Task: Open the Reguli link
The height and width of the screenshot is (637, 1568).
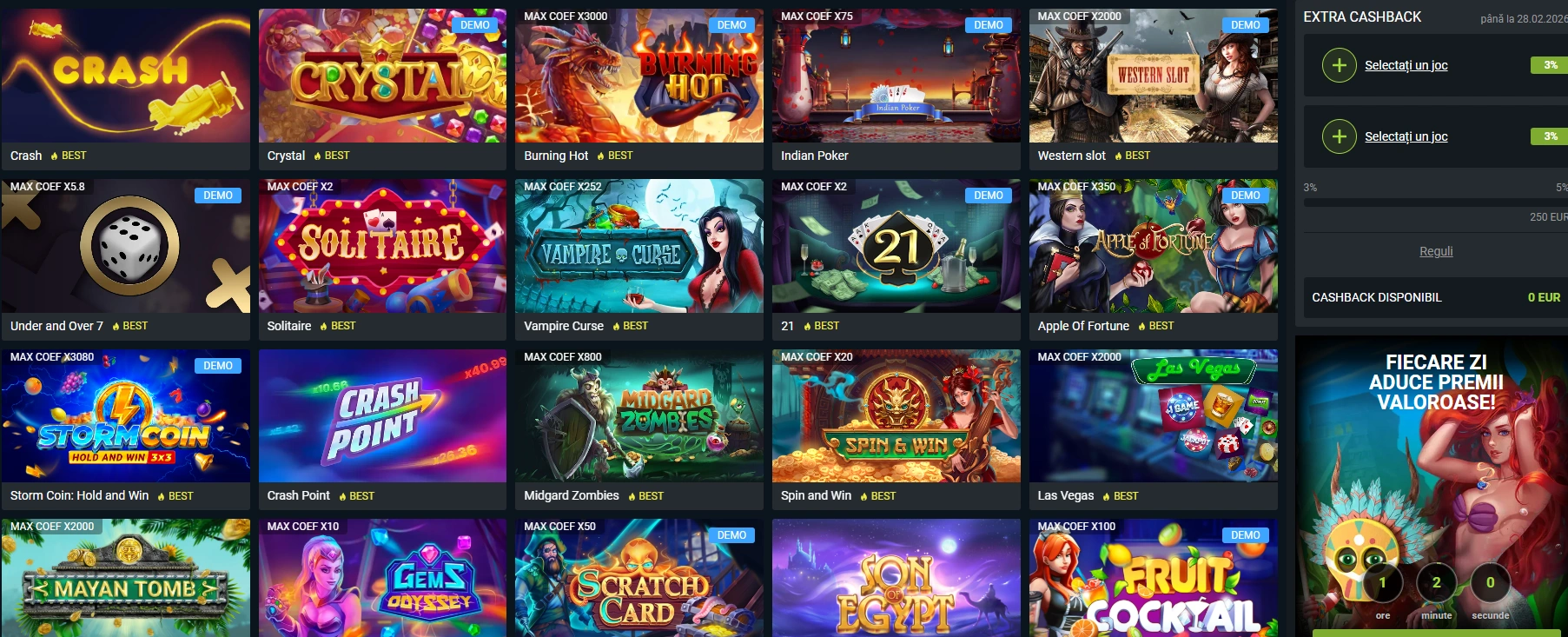Action: (1436, 251)
